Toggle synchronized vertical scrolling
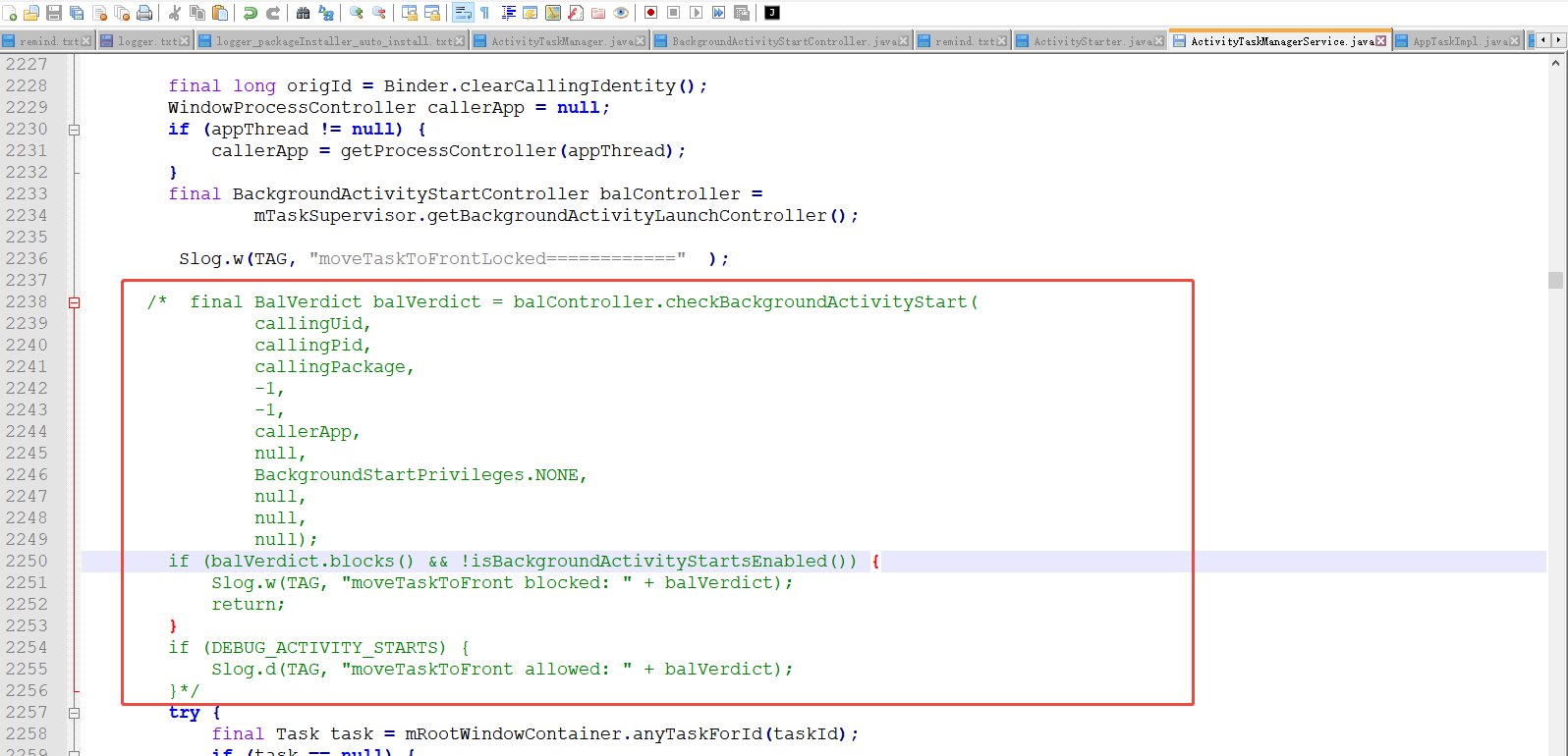Screen dimensions: 1568x756 pos(409,13)
